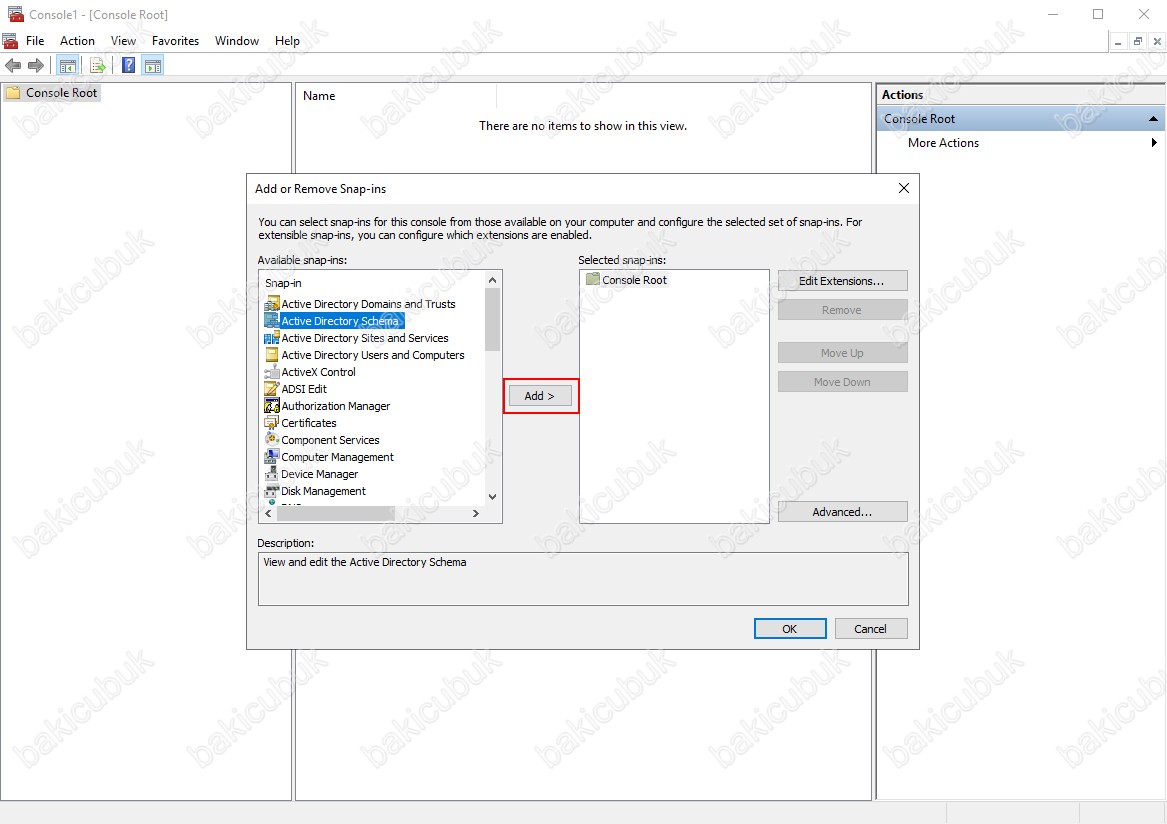This screenshot has height=824, width=1167.
Task: Select the Certificates snap-in icon
Action: coord(272,423)
